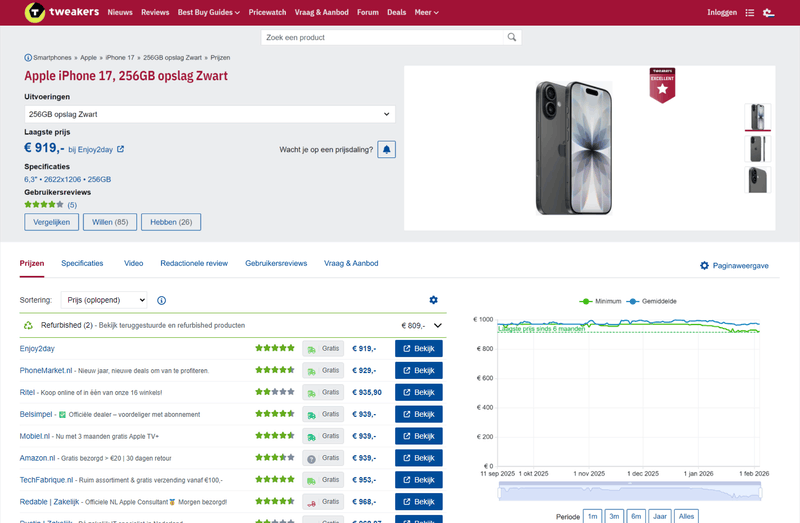Select the first front-view phone thumbnail
Image resolution: width=800 pixels, height=523 pixels.
(758, 116)
